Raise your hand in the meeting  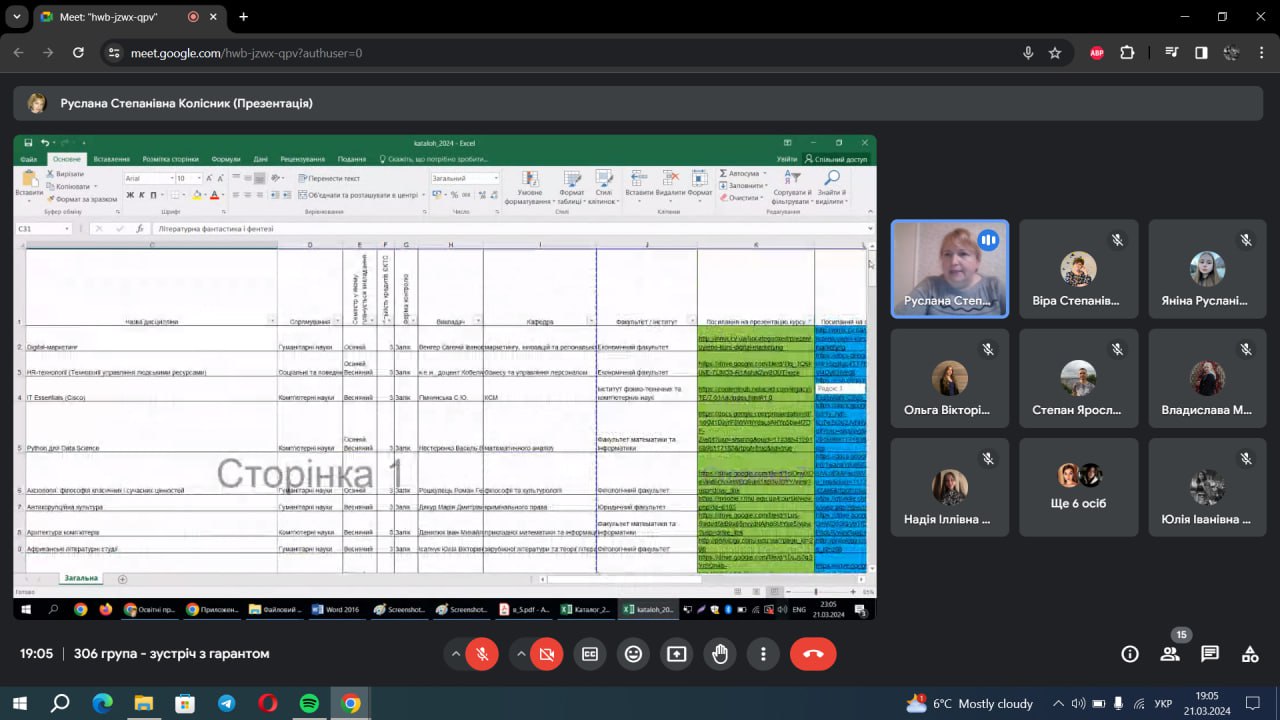point(720,654)
